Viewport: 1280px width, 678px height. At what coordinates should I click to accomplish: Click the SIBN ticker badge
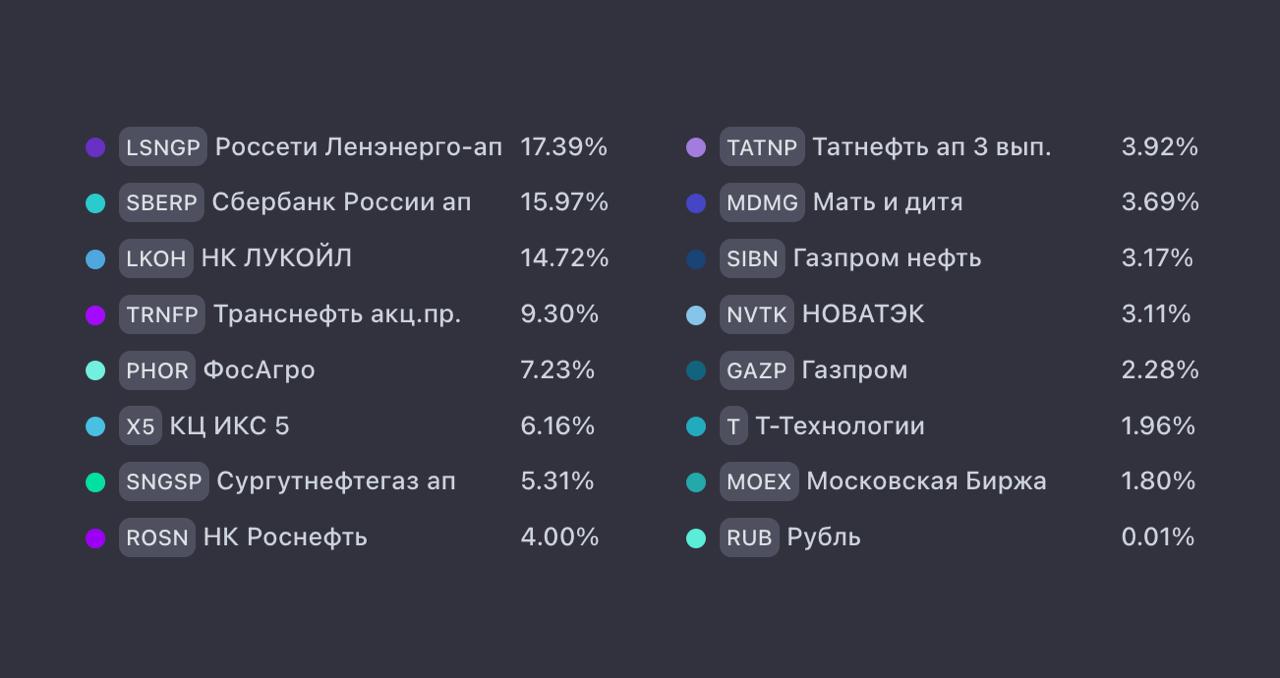[752, 258]
